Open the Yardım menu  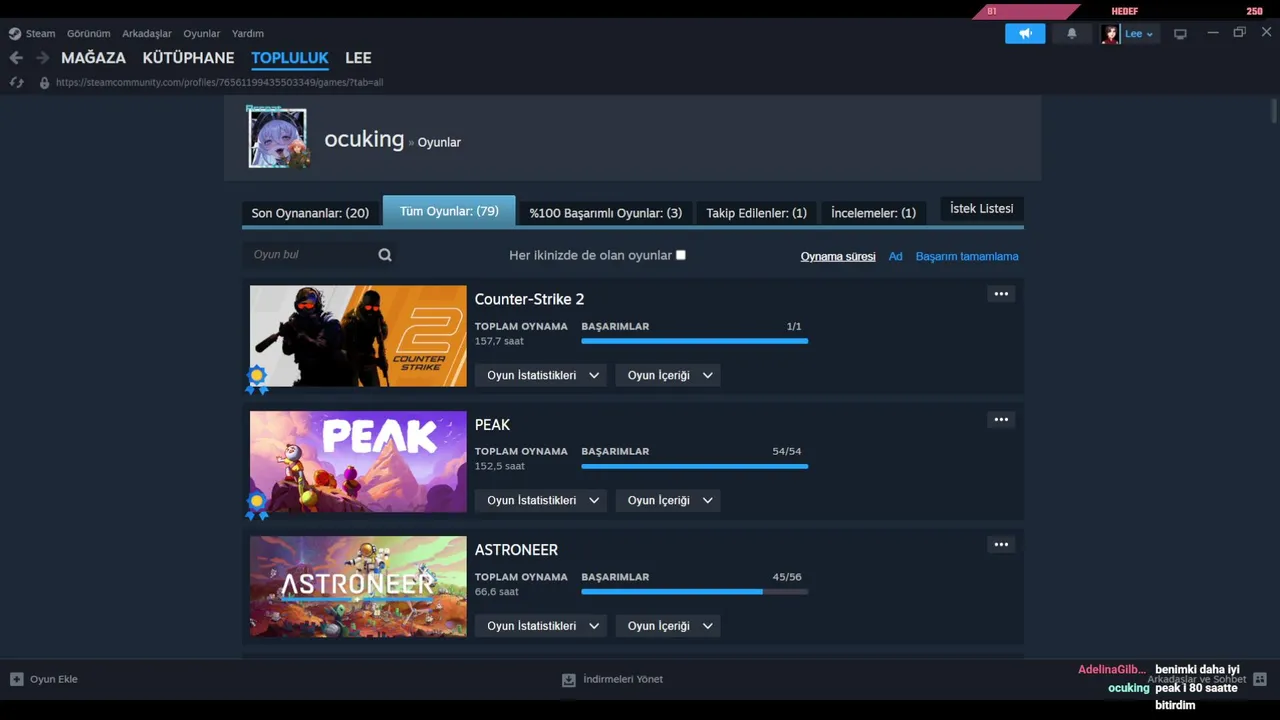248,33
